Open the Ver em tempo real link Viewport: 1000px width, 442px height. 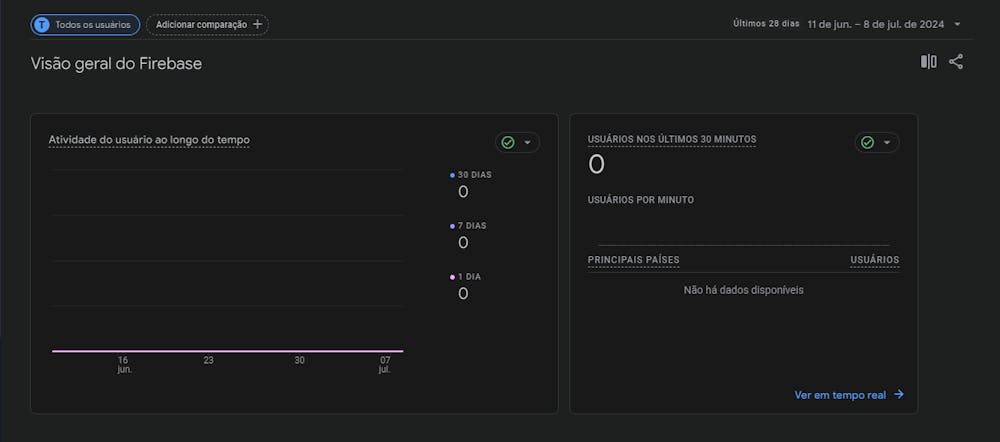[x=840, y=395]
